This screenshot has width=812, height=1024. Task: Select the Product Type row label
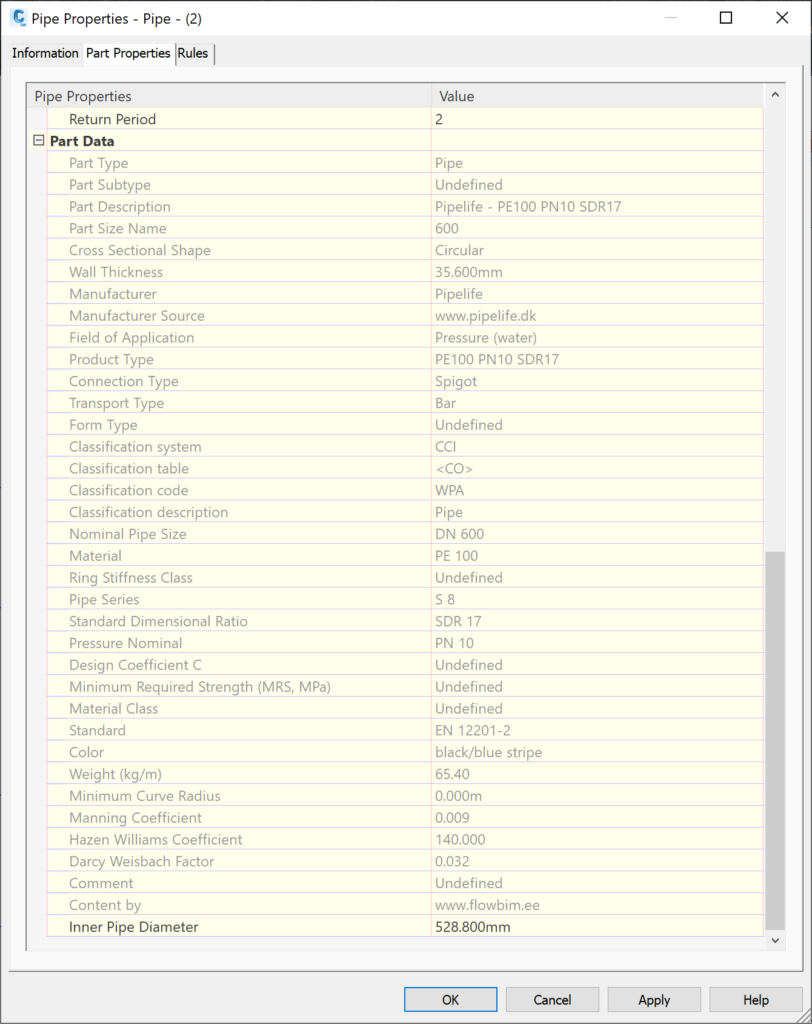coord(111,359)
